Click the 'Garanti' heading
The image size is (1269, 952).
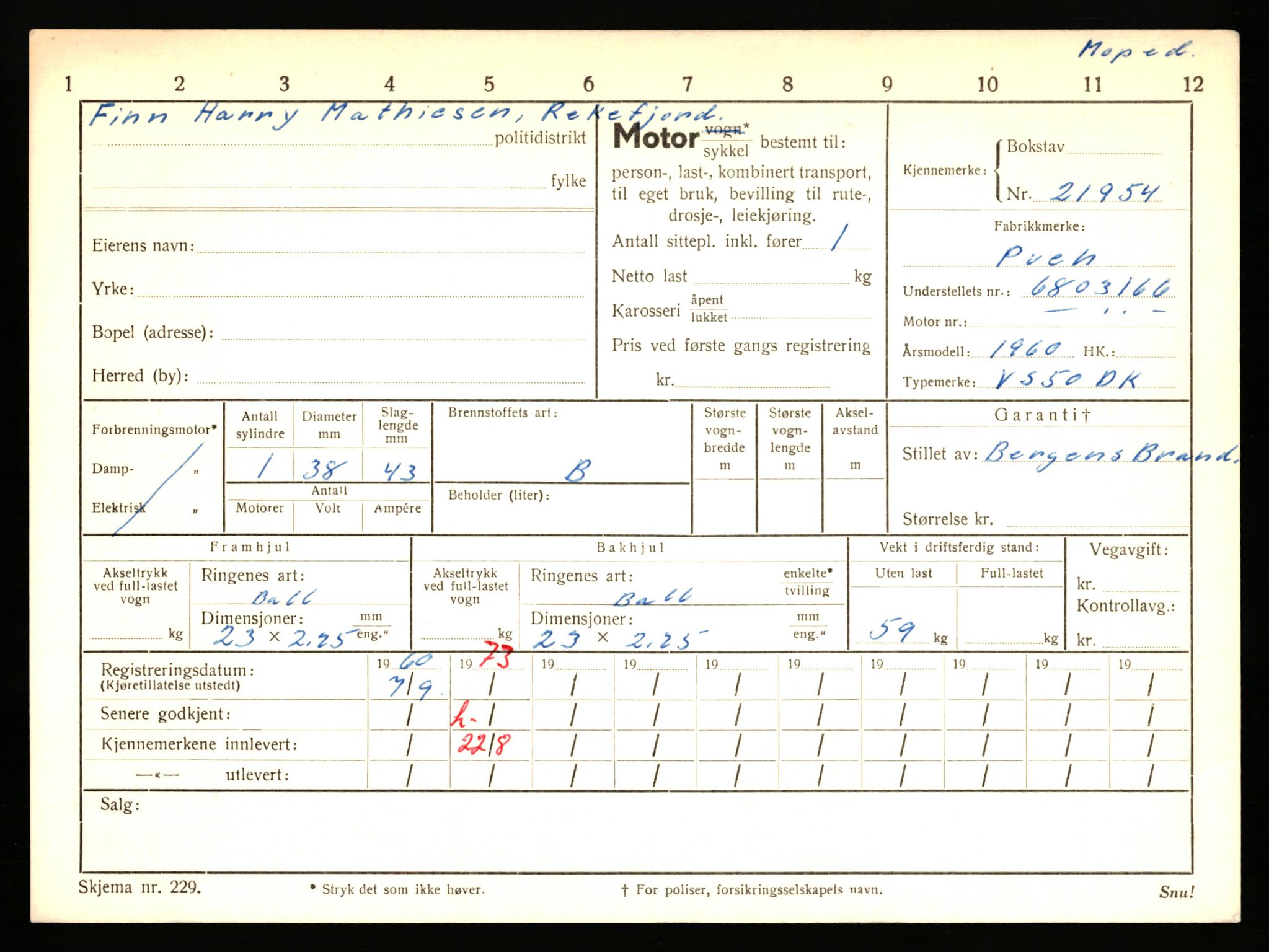click(1041, 415)
